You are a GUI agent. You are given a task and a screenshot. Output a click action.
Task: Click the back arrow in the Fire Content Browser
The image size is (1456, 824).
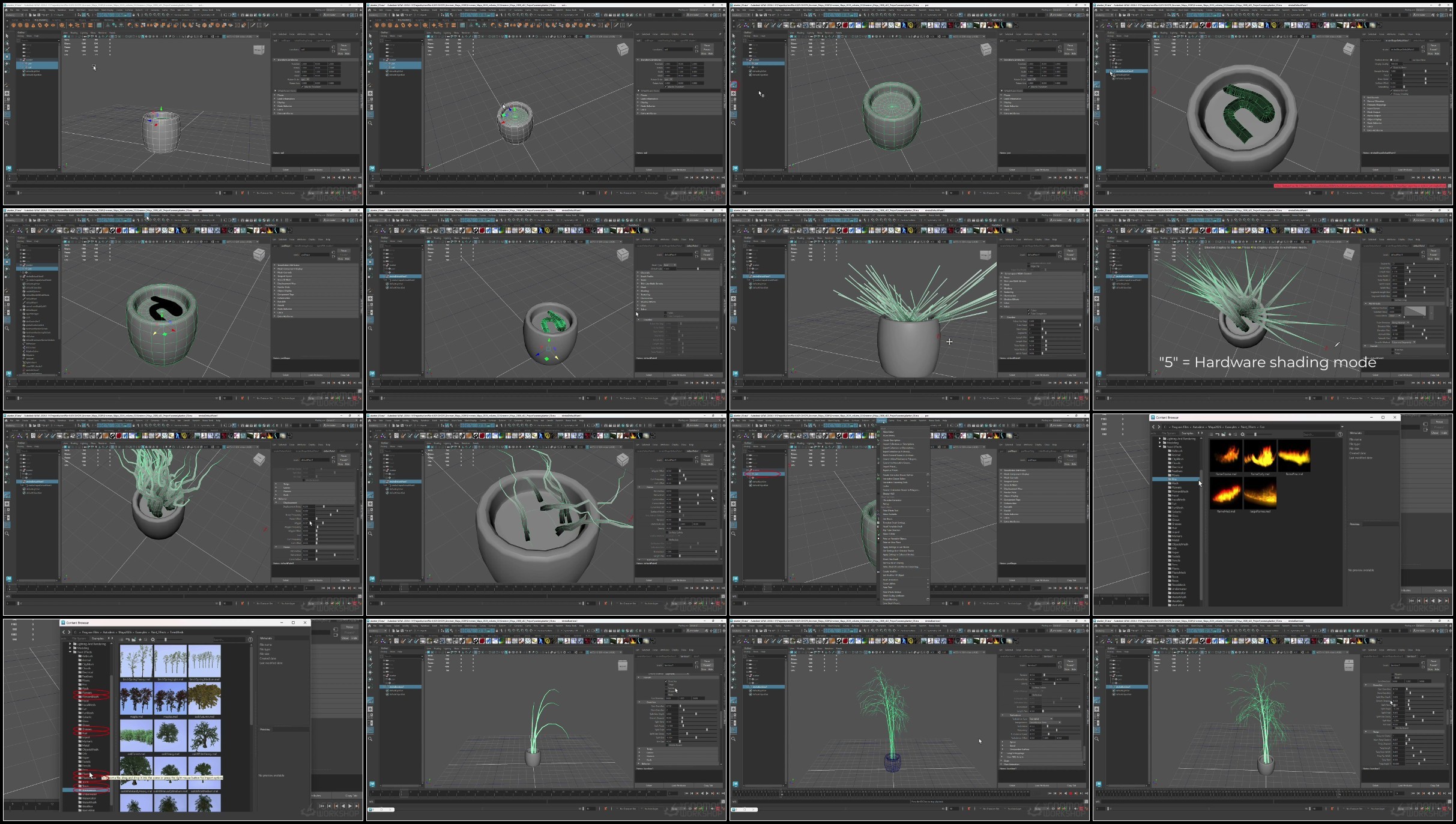[1153, 427]
